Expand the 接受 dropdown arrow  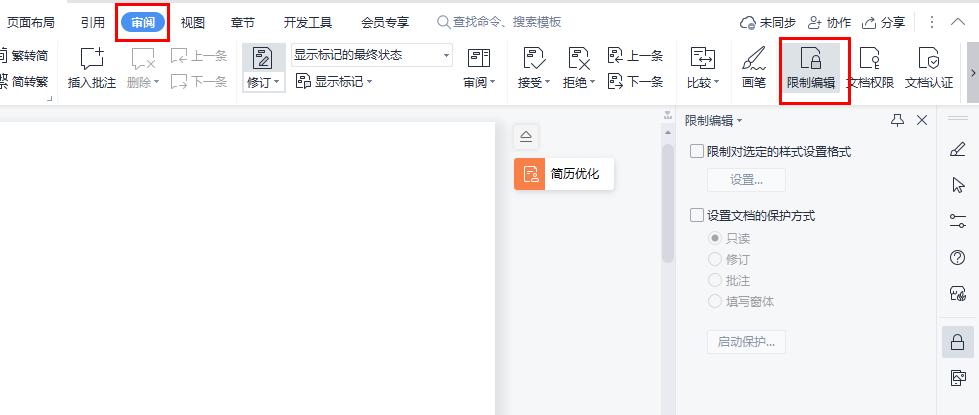click(x=548, y=82)
